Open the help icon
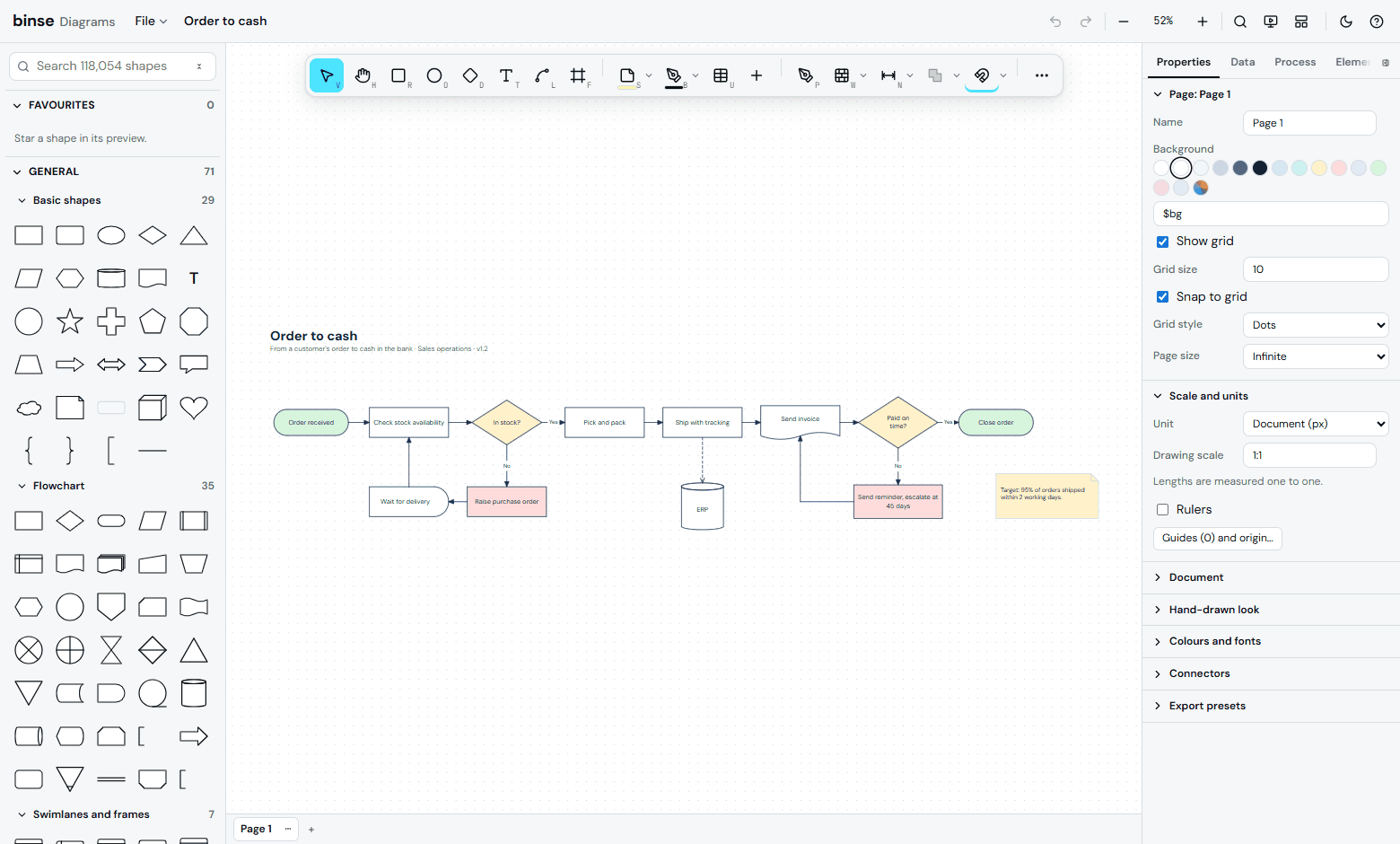This screenshot has height=844, width=1400. tap(1377, 22)
